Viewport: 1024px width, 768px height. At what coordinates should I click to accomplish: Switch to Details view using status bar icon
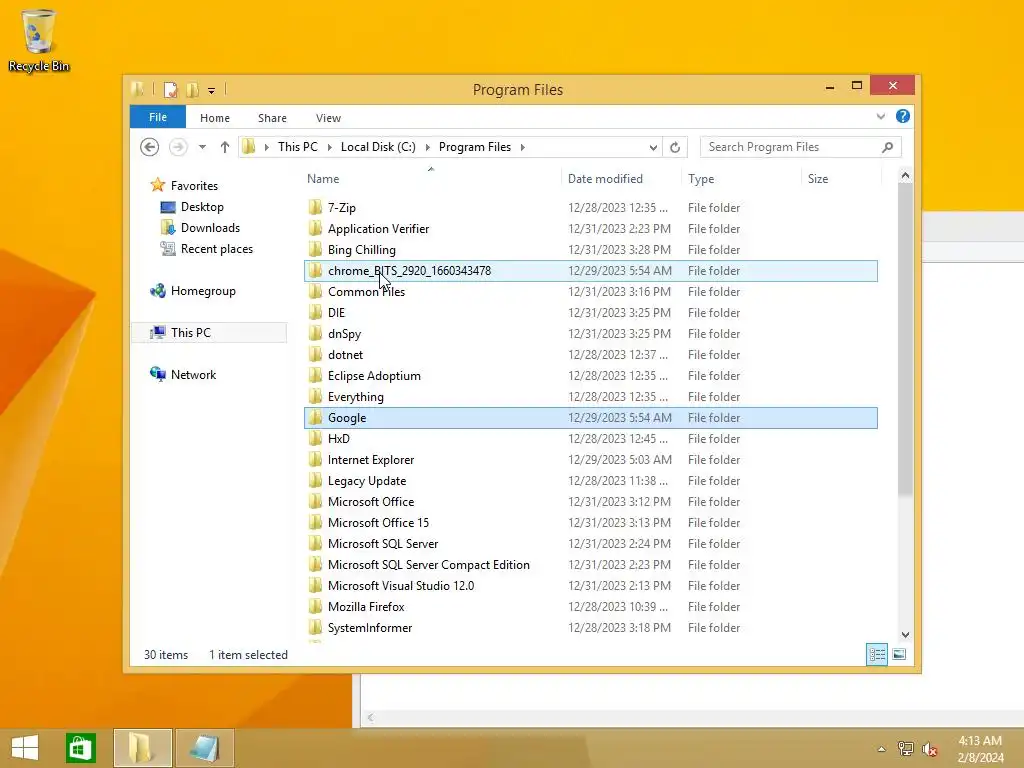click(877, 654)
